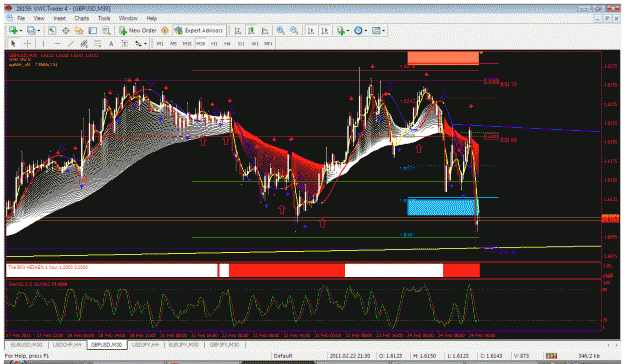Click the MetaEditor icon after New Order
The image size is (625, 364).
click(165, 31)
